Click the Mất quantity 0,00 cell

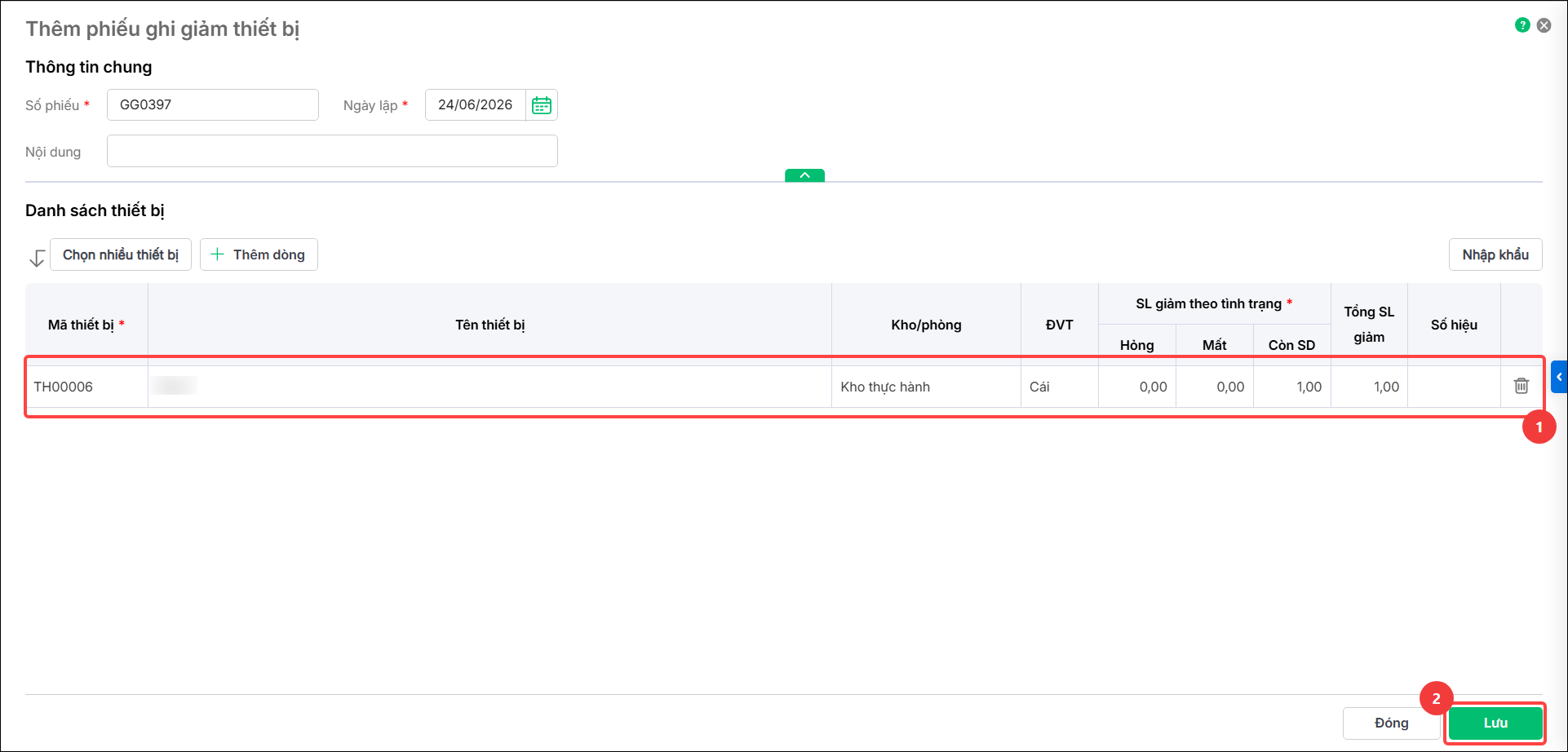pos(1215,387)
